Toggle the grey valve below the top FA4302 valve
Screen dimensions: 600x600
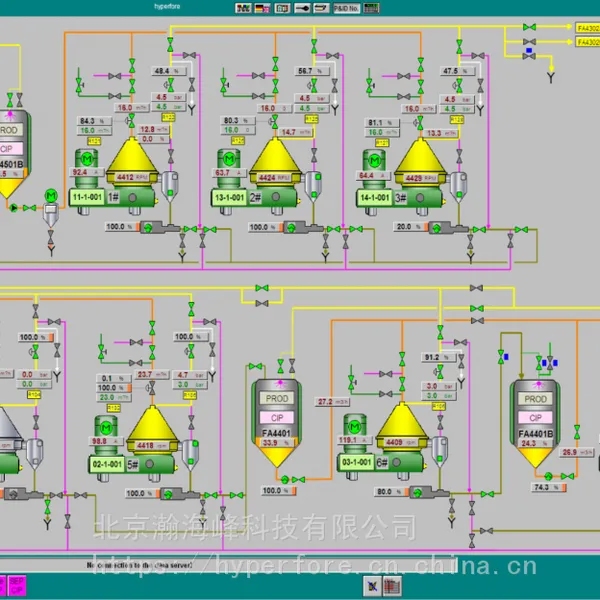(529, 42)
